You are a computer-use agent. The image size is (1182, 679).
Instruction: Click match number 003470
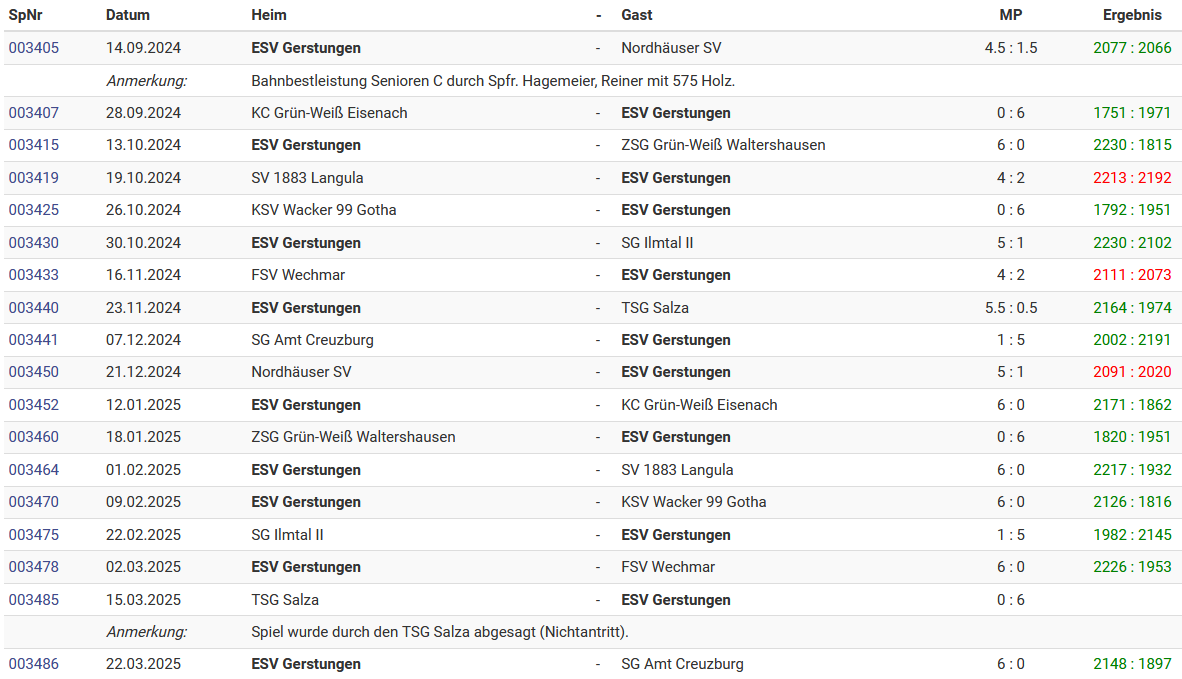34,502
